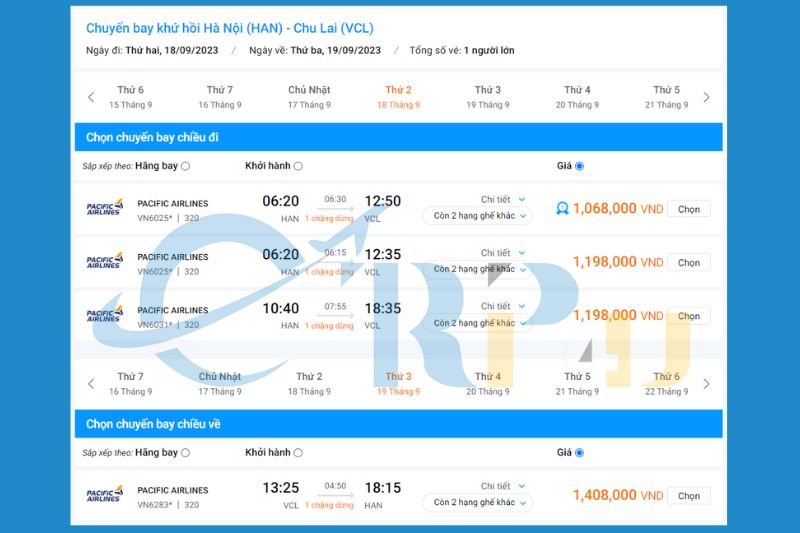800x533 pixels.
Task: Click the flight number VN6031*
Action: [155, 325]
